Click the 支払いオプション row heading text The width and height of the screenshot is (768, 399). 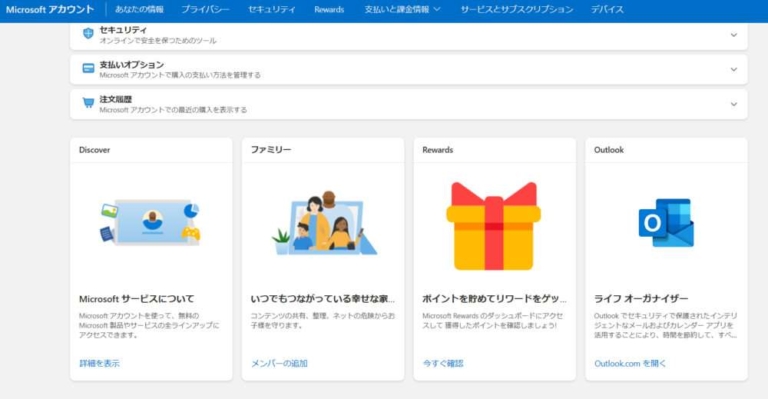click(x=132, y=65)
